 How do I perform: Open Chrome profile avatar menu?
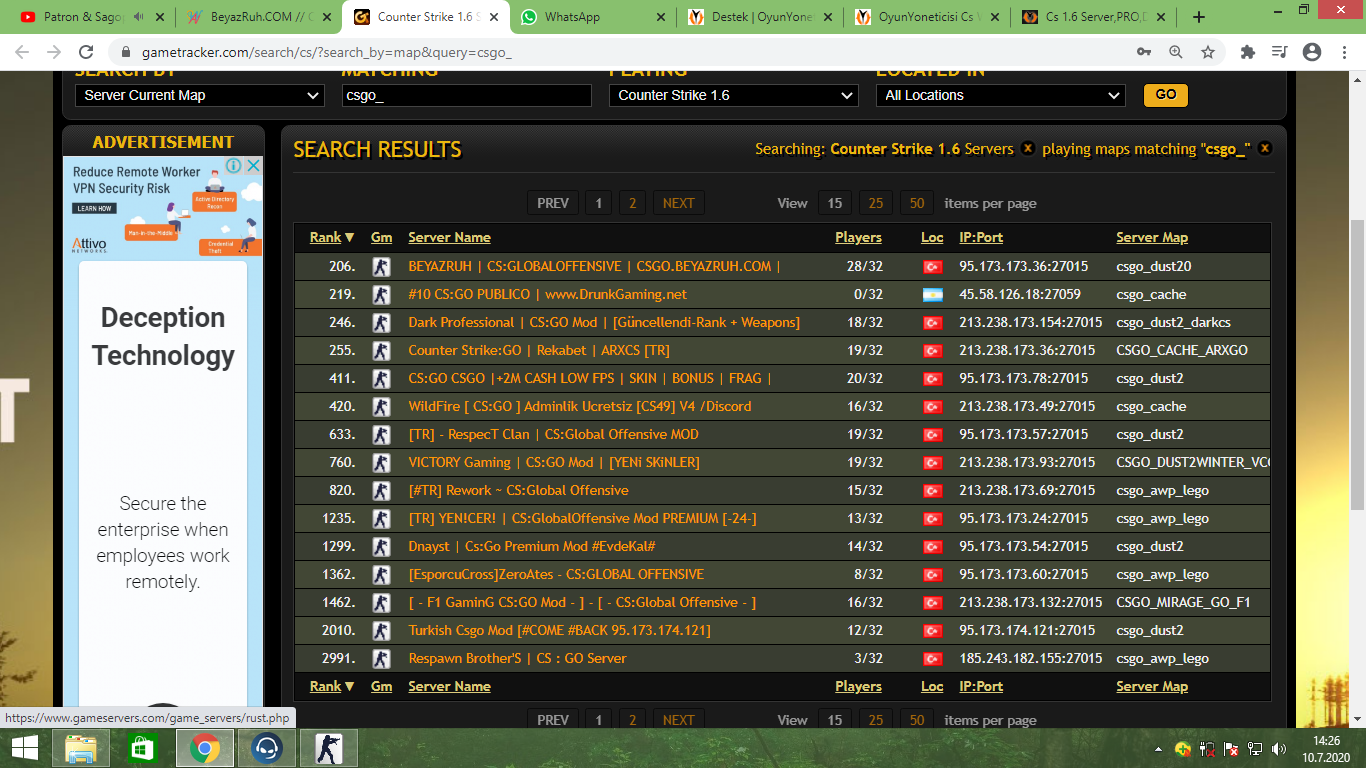point(1313,52)
